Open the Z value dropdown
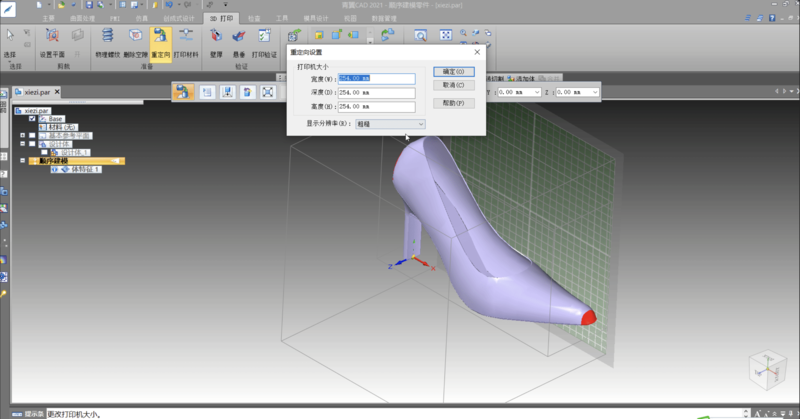The width and height of the screenshot is (800, 419). (594, 92)
